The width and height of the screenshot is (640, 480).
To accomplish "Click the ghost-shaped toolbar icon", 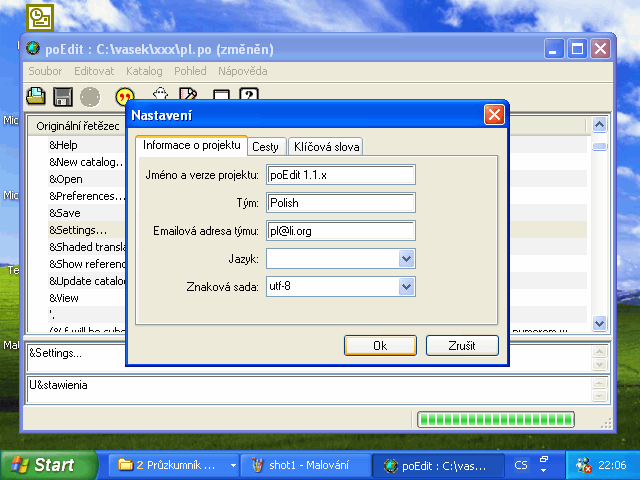I will coord(159,96).
